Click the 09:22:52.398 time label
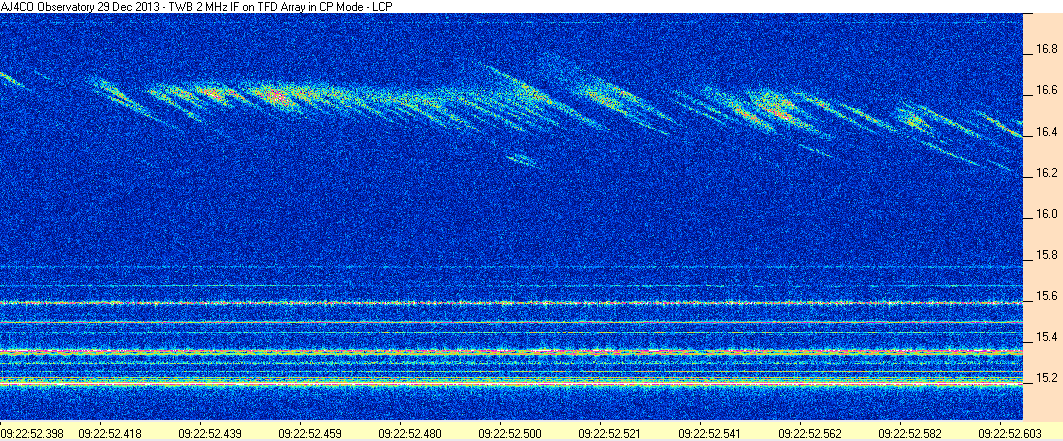1063x441 pixels. click(x=34, y=432)
